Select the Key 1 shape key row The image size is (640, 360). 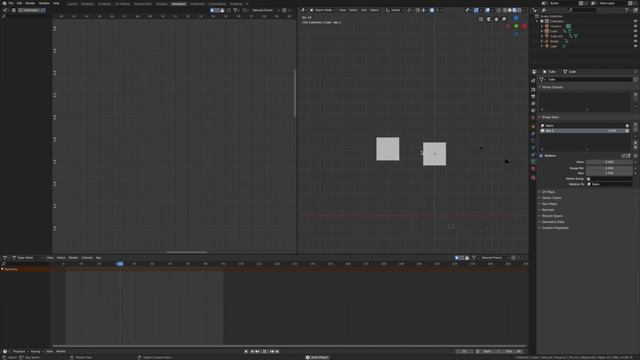click(x=585, y=131)
